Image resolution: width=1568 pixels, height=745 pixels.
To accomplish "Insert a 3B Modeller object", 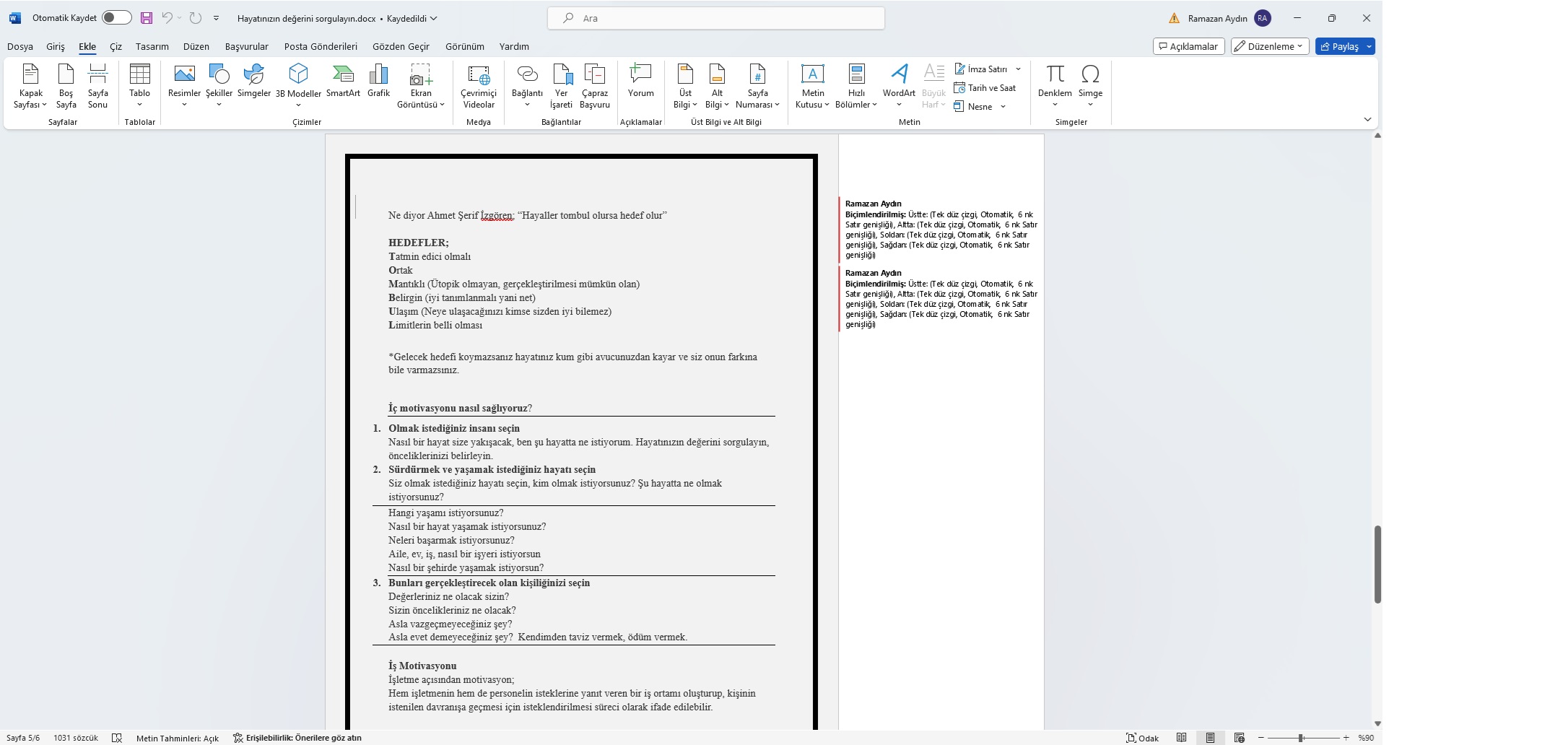I will pyautogui.click(x=298, y=86).
